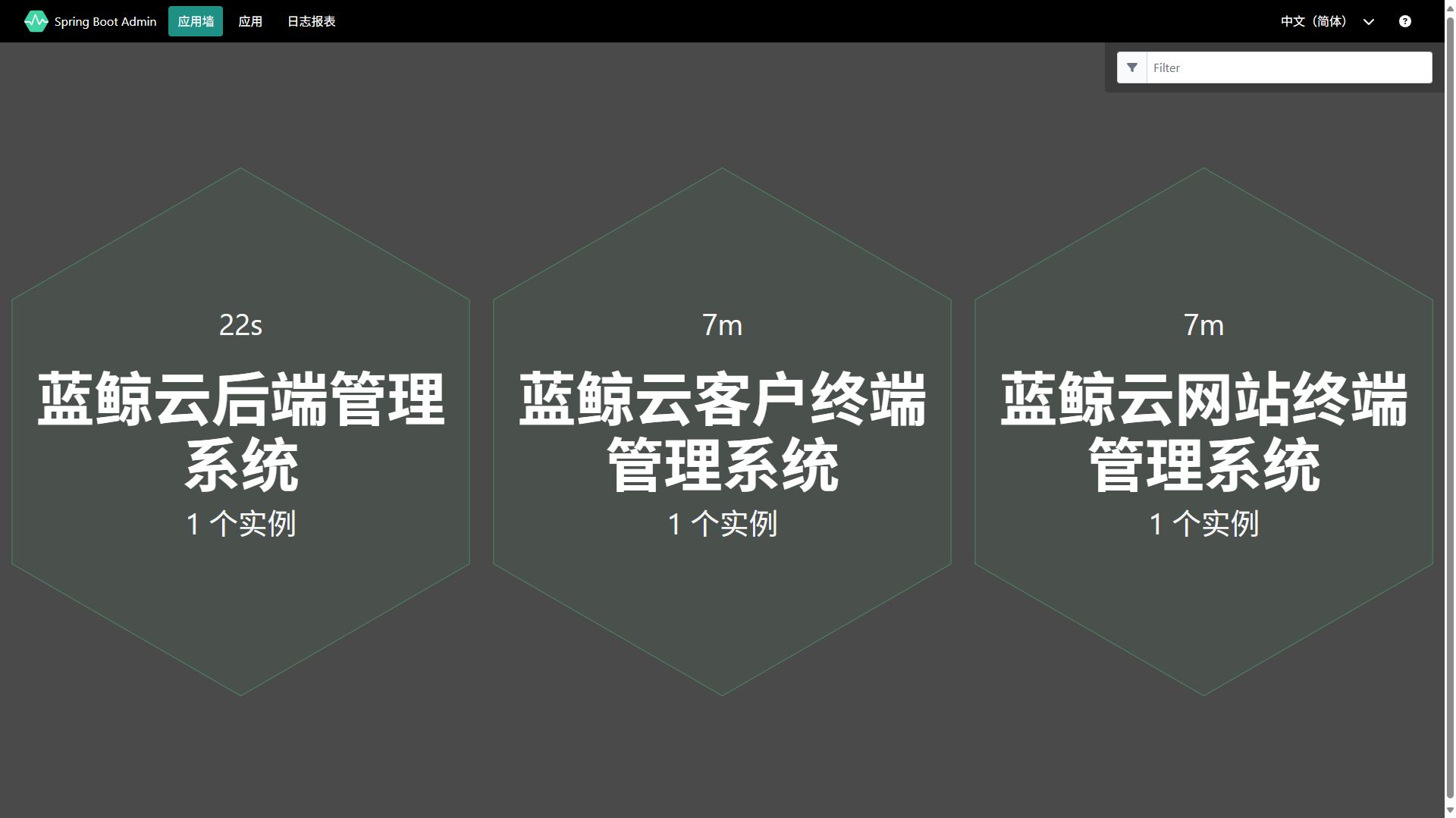Open the 蓝鲸云客户终端管理系统 hexagon

(722, 431)
